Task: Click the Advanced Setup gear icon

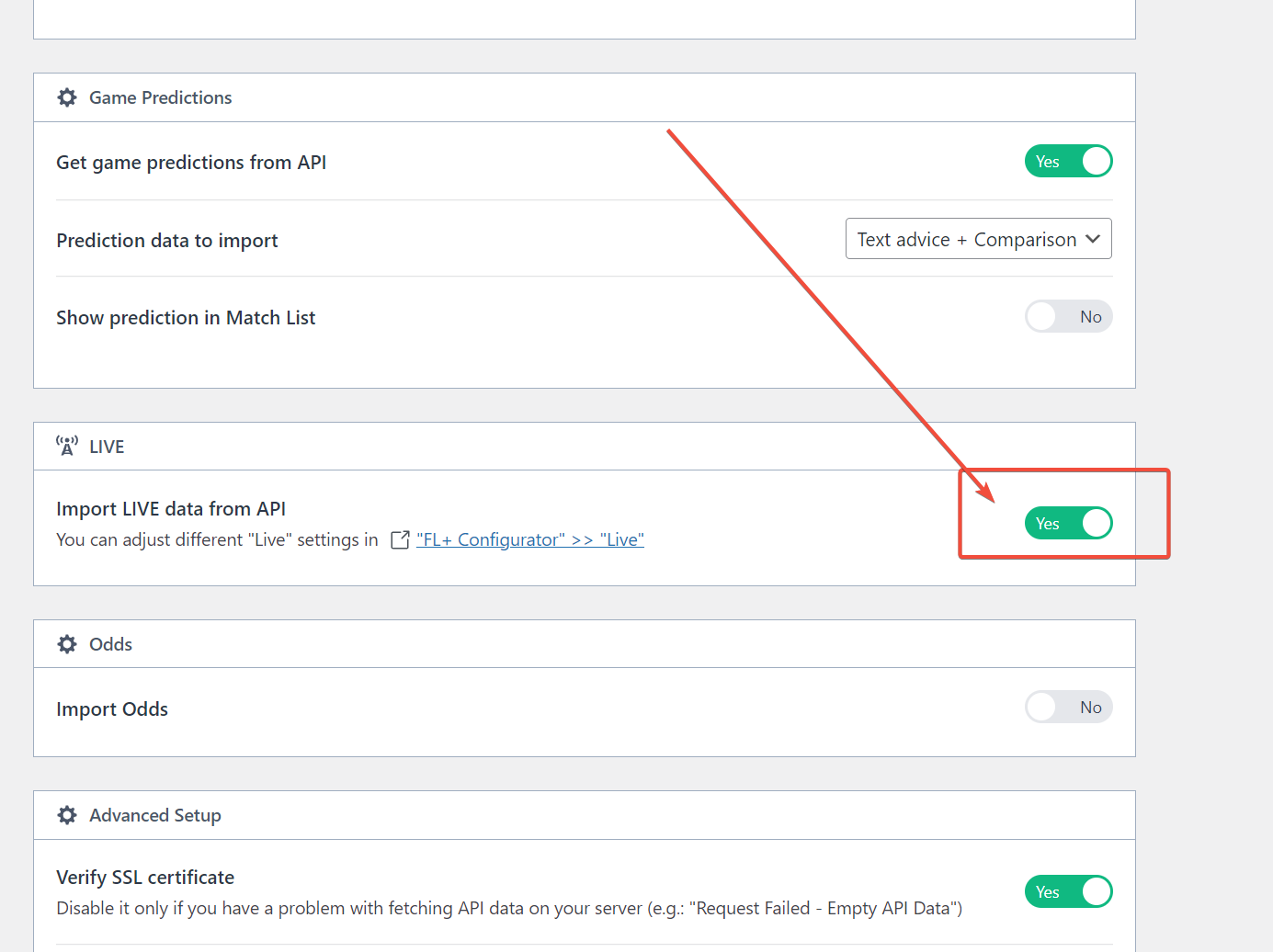Action: pos(66,815)
